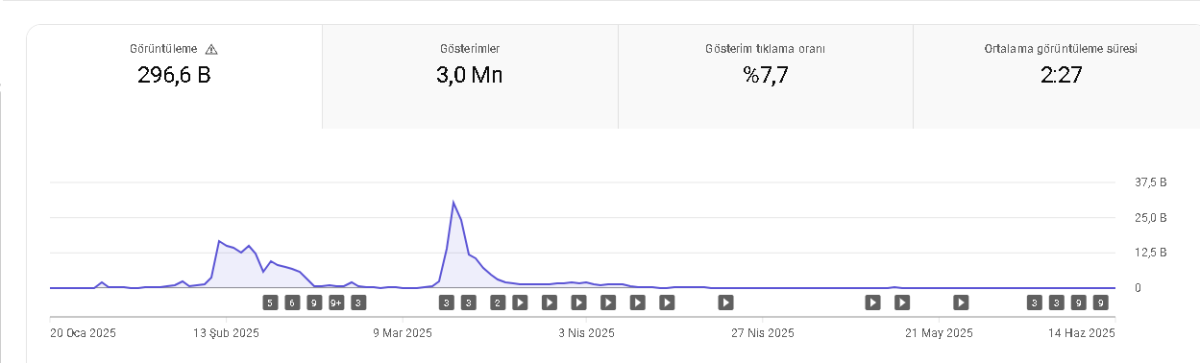The width and height of the screenshot is (1200, 363).
Task: Click the 296,6 B views value
Action: (x=174, y=75)
